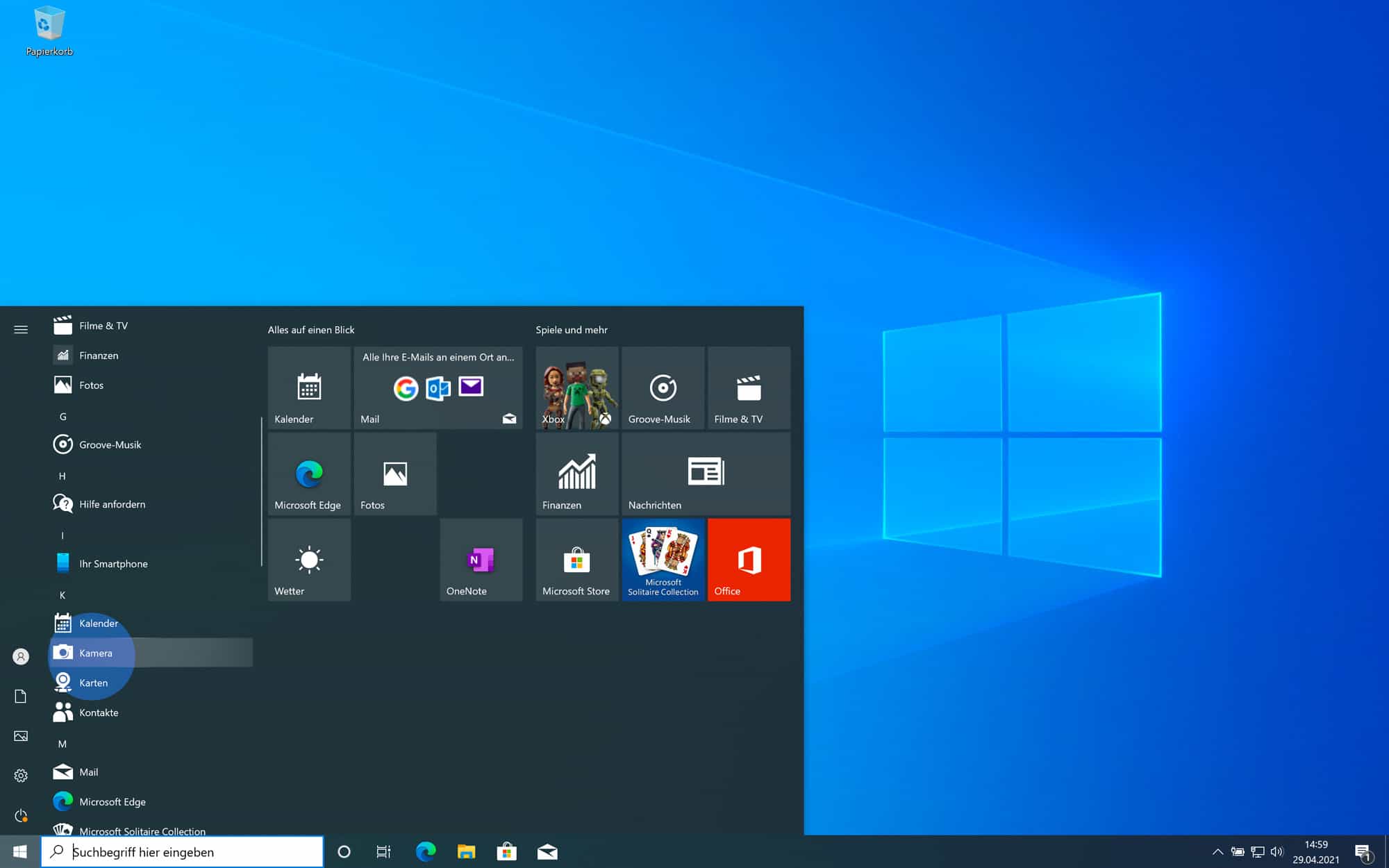The width and height of the screenshot is (1389, 868).
Task: Launch the Office tile
Action: [749, 560]
